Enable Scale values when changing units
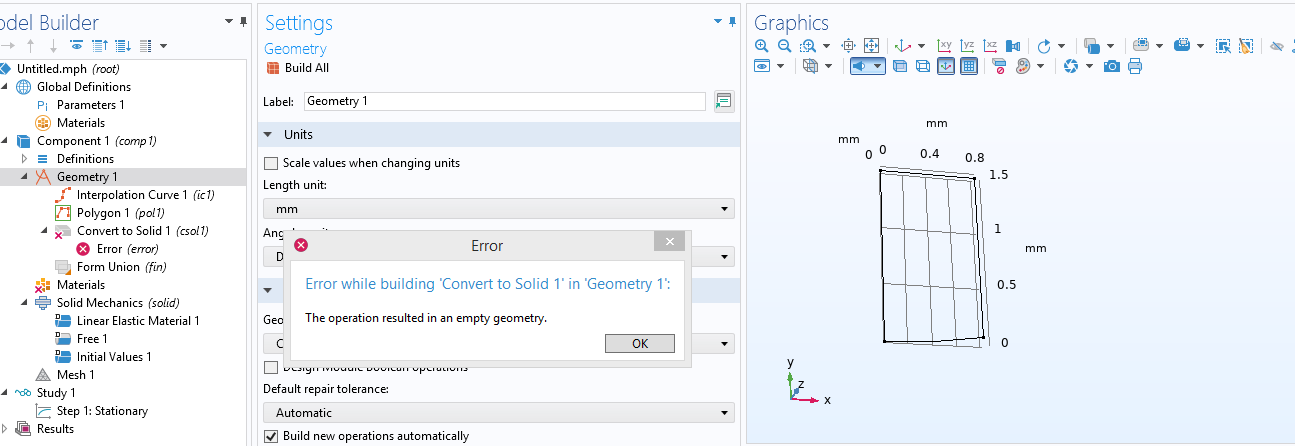1295x446 pixels. click(x=270, y=163)
